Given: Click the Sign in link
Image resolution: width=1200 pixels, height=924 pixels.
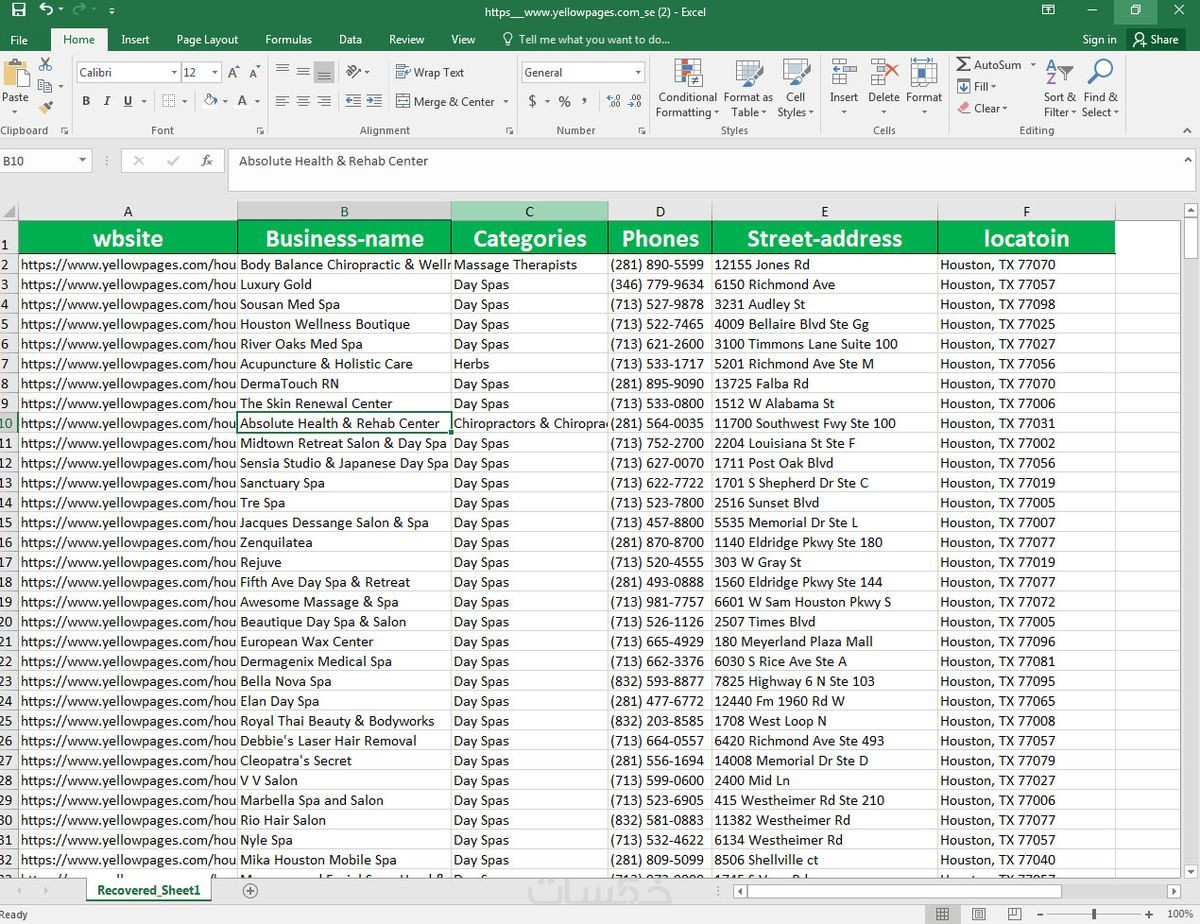Looking at the screenshot, I should tap(1099, 40).
